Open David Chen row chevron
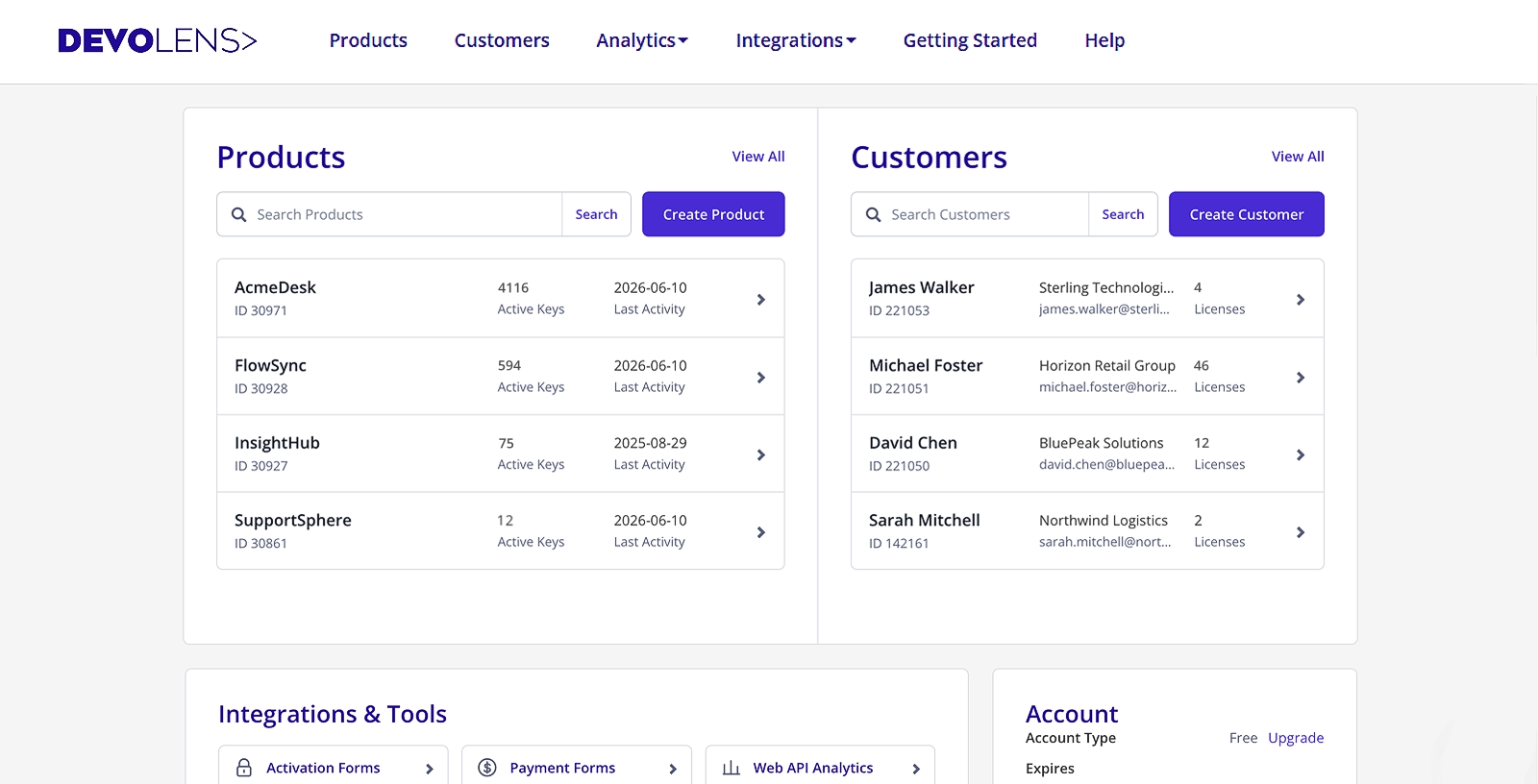This screenshot has width=1538, height=784. [x=1301, y=454]
